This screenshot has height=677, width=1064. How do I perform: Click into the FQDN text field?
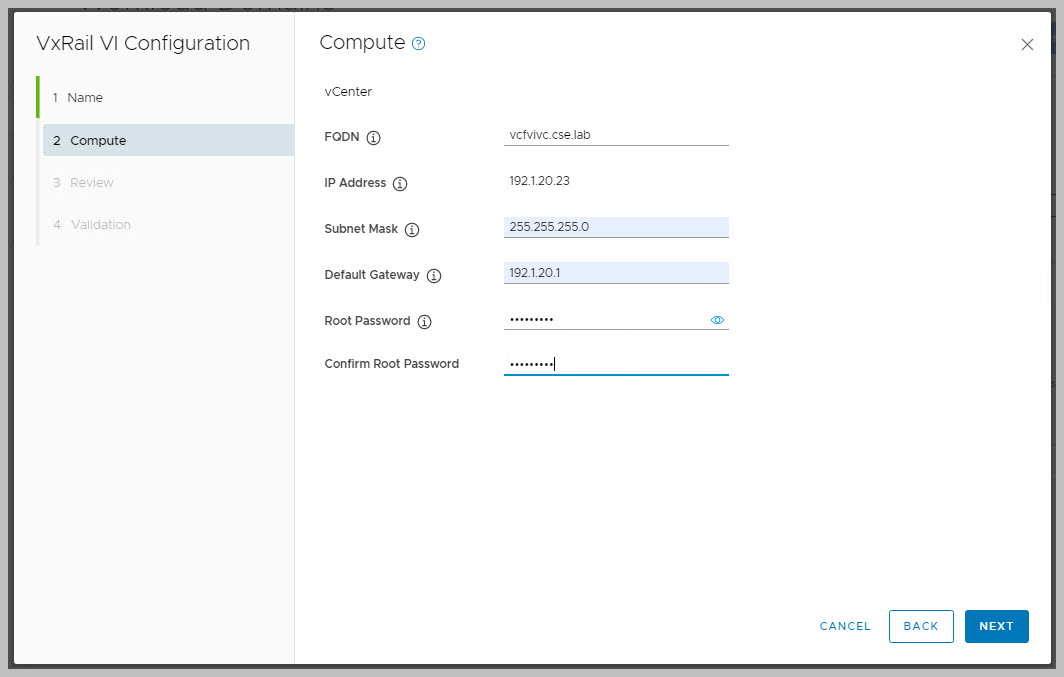click(x=616, y=135)
